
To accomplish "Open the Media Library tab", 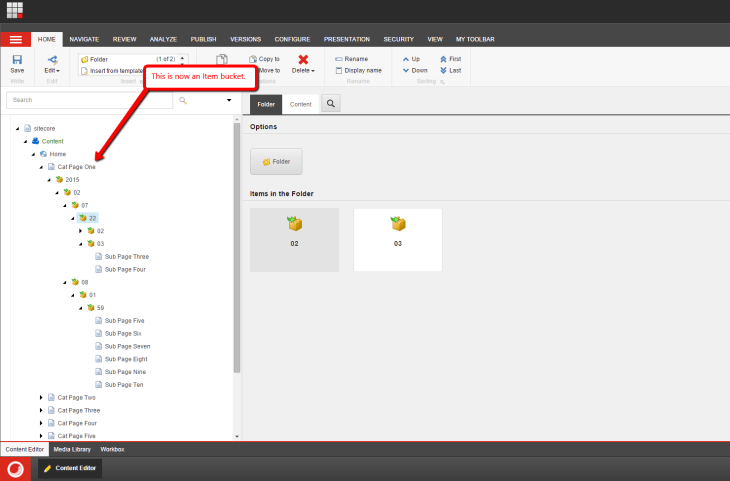I will 71,449.
